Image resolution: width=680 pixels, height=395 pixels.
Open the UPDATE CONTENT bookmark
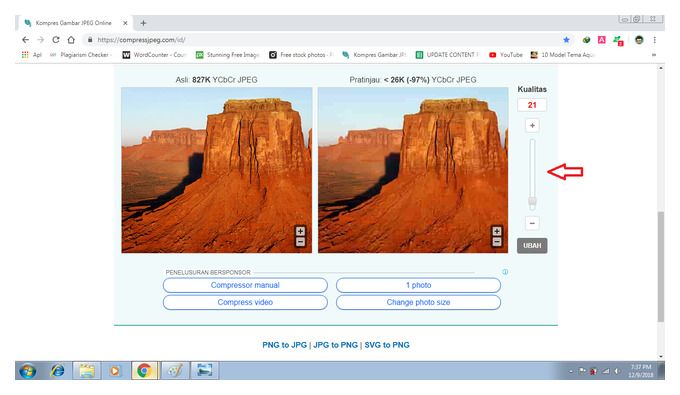click(448, 55)
